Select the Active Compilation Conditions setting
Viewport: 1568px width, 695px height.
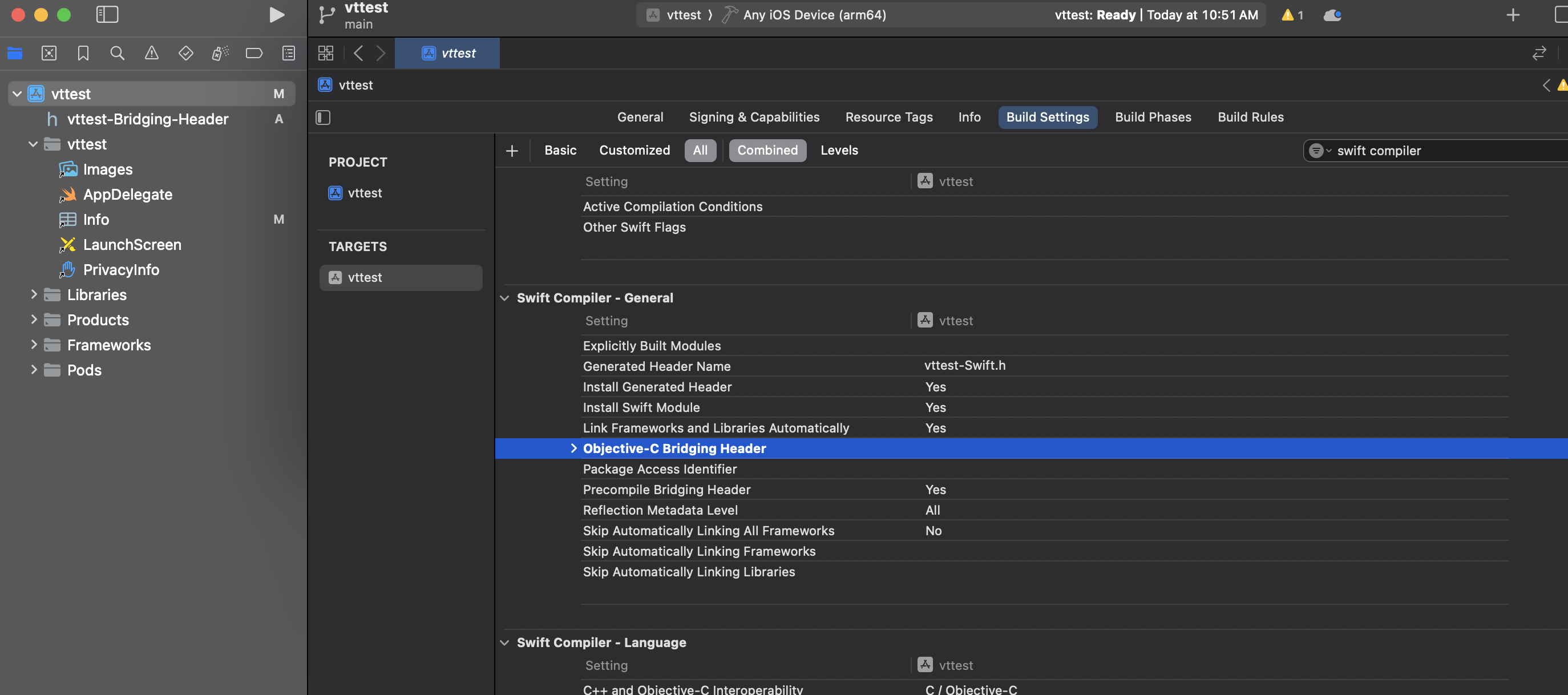(672, 207)
